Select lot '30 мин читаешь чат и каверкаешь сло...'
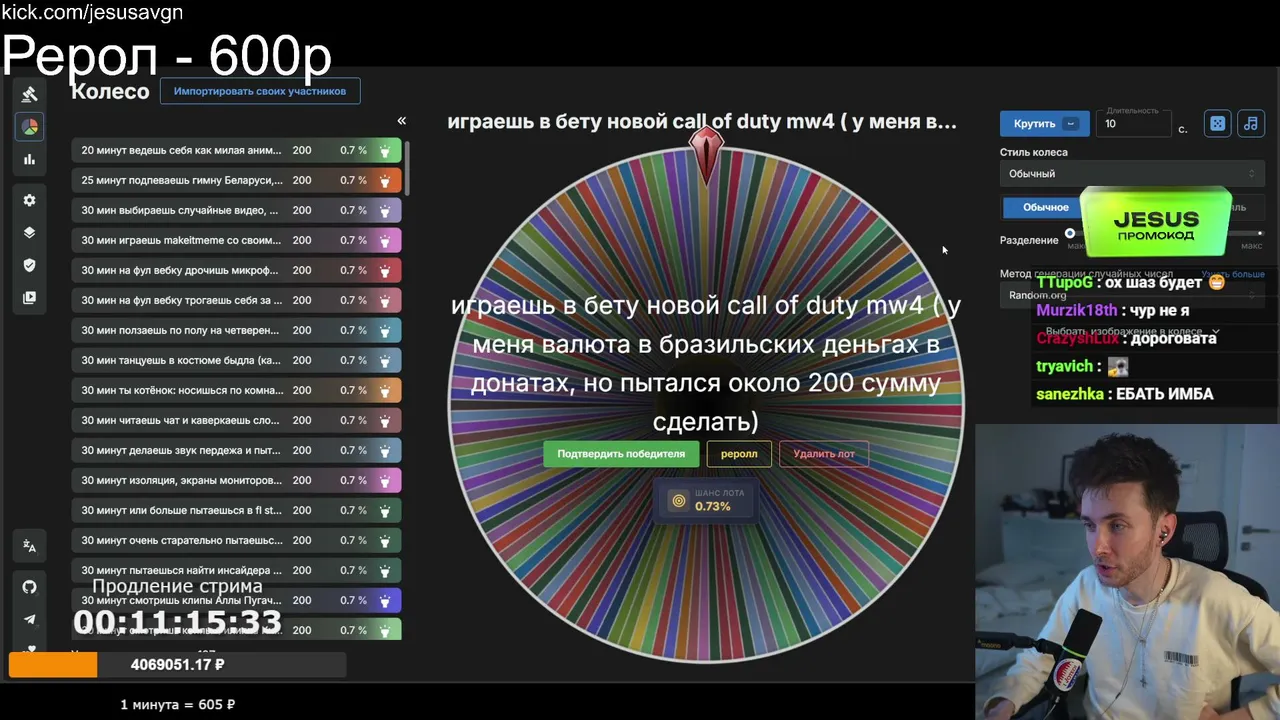Viewport: 1280px width, 720px height. [x=236, y=421]
